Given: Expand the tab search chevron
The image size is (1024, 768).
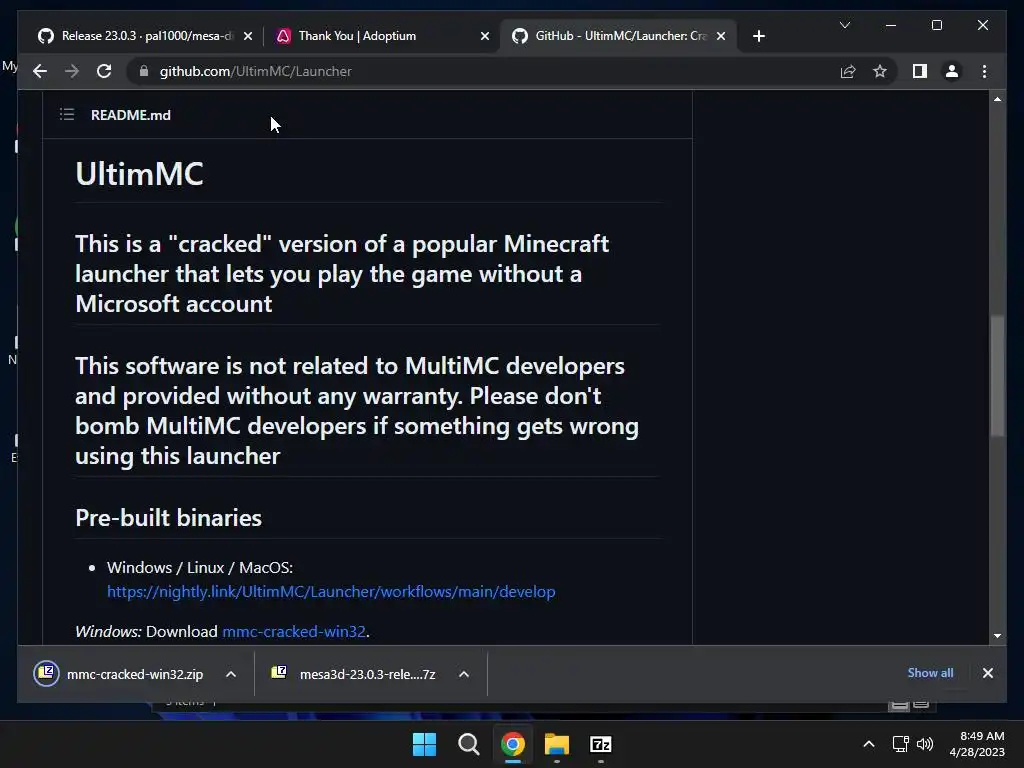Looking at the screenshot, I should (844, 25).
